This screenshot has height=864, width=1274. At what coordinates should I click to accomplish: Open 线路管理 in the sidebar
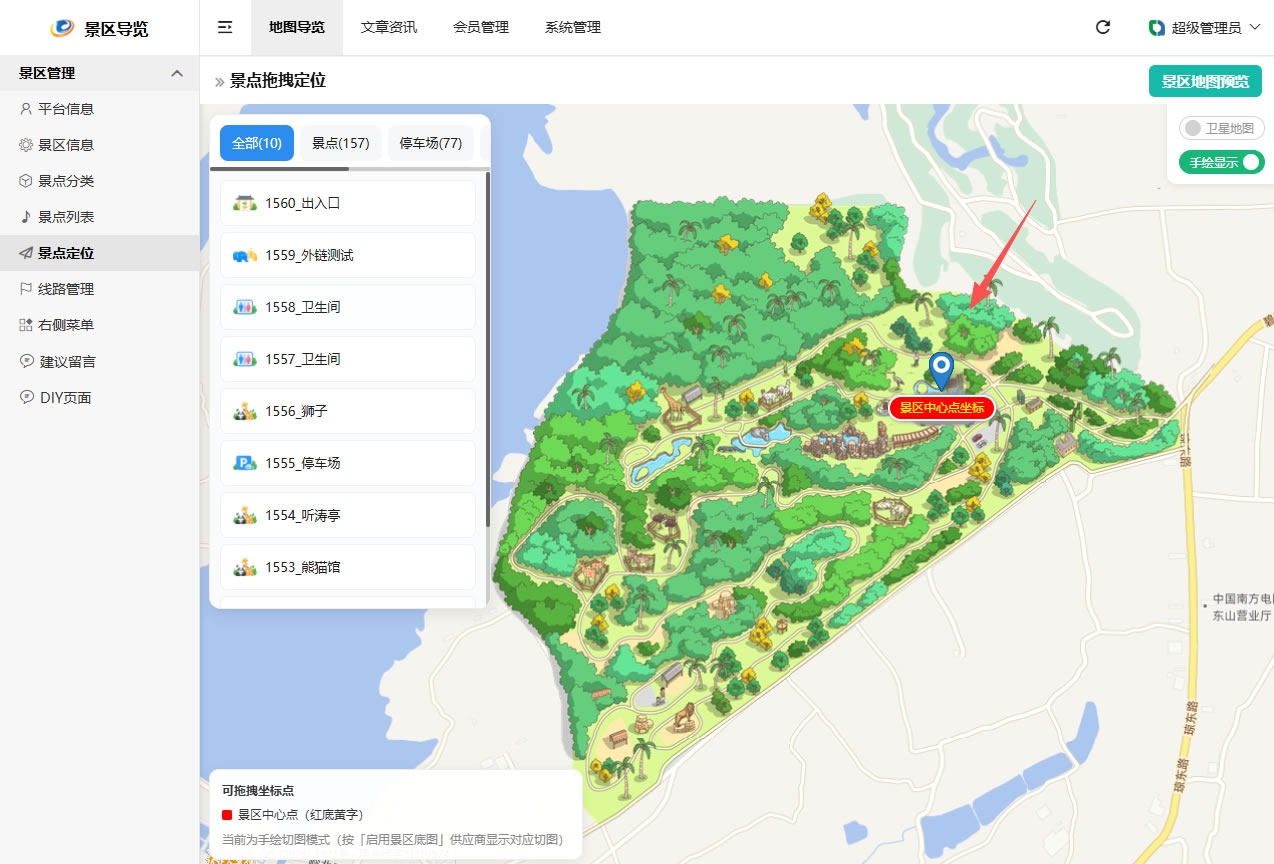click(x=100, y=289)
